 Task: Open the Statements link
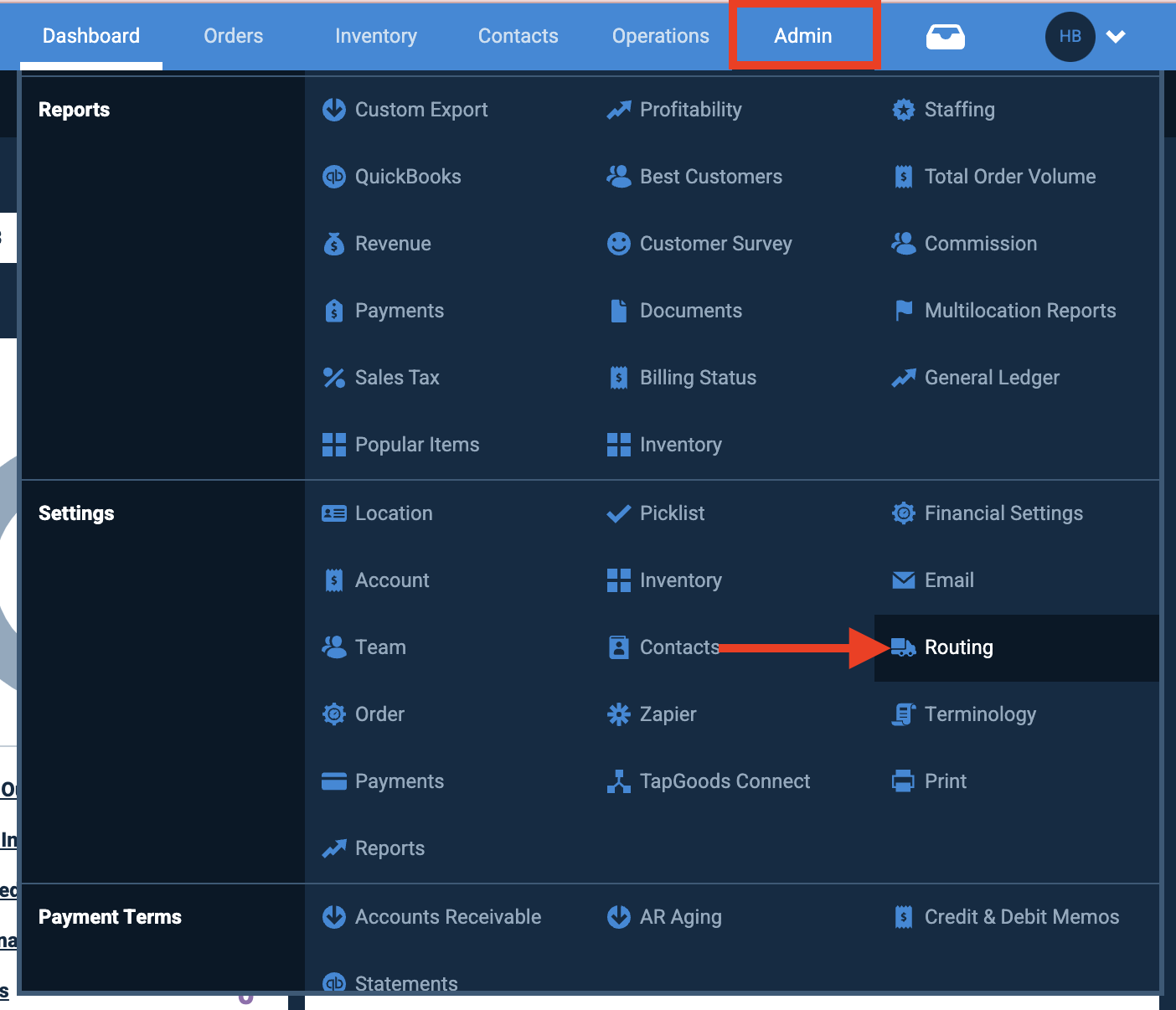[x=406, y=982]
